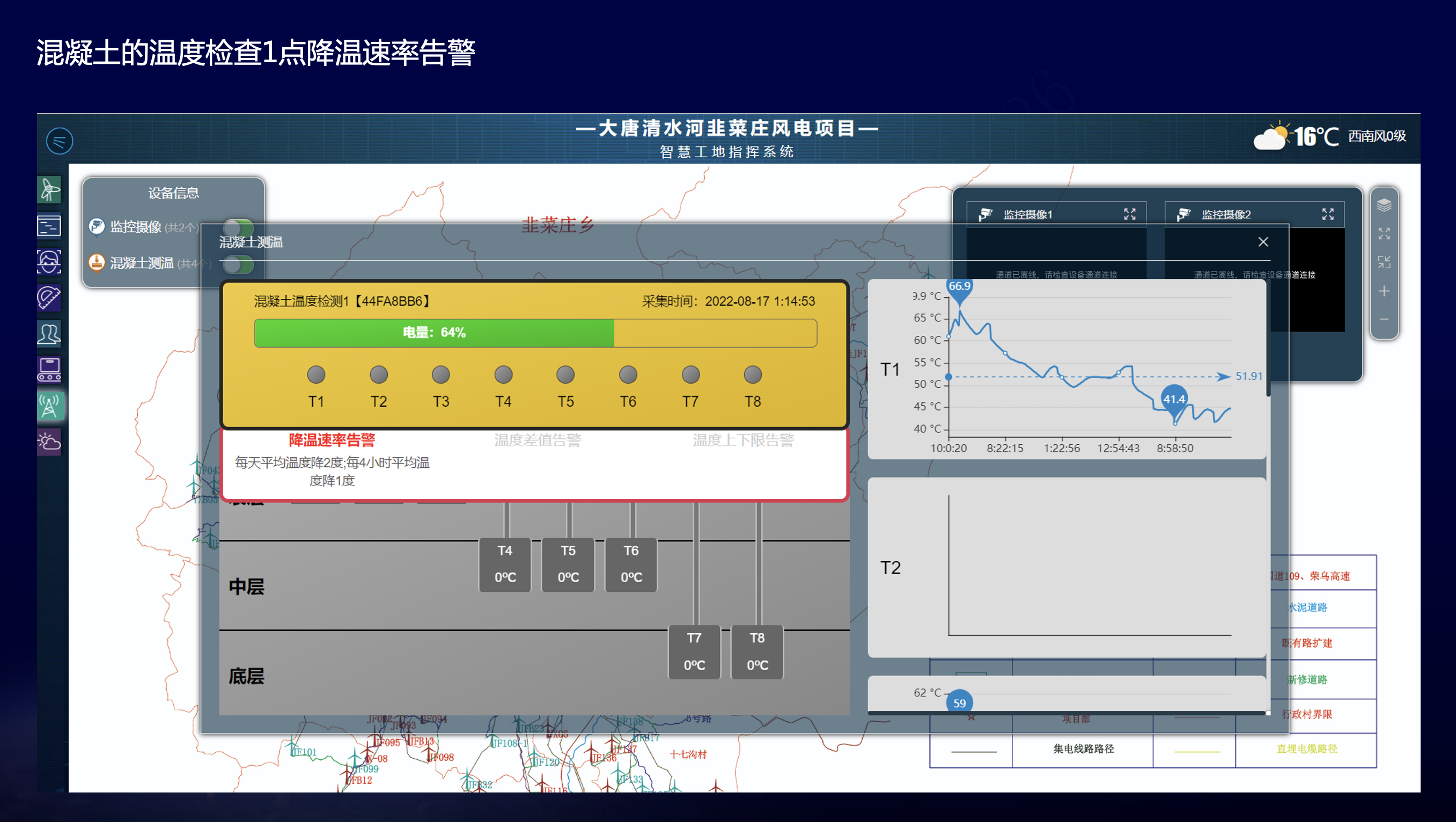This screenshot has width=1456, height=822.
Task: Switch to 降温速率告警 tab
Action: tap(332, 440)
